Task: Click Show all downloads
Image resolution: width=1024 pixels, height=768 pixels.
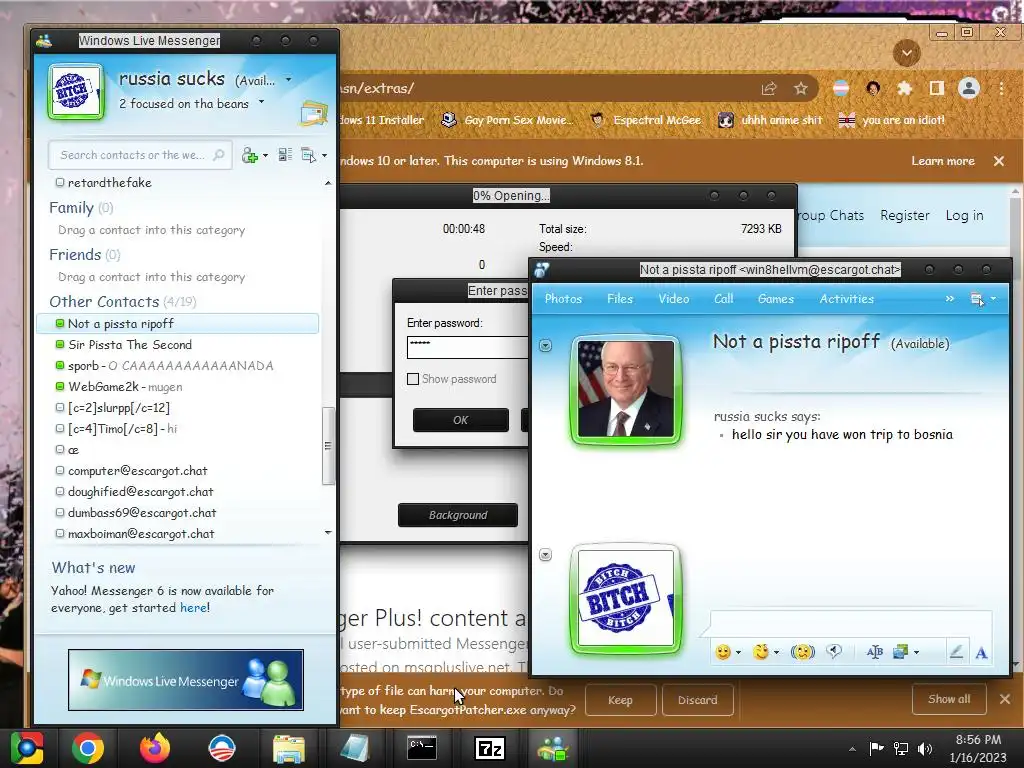Action: [x=949, y=699]
